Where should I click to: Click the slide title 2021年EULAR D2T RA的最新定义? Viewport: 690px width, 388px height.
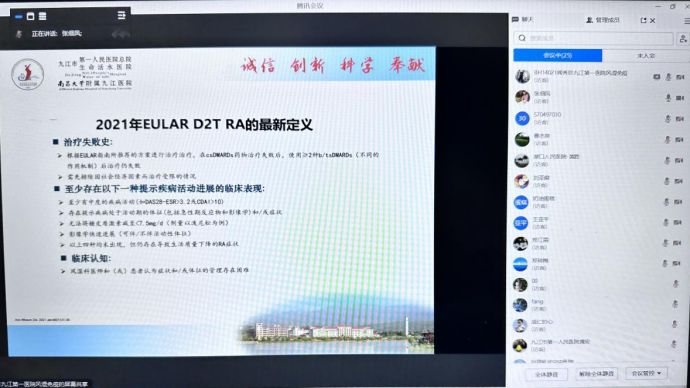[x=204, y=124]
